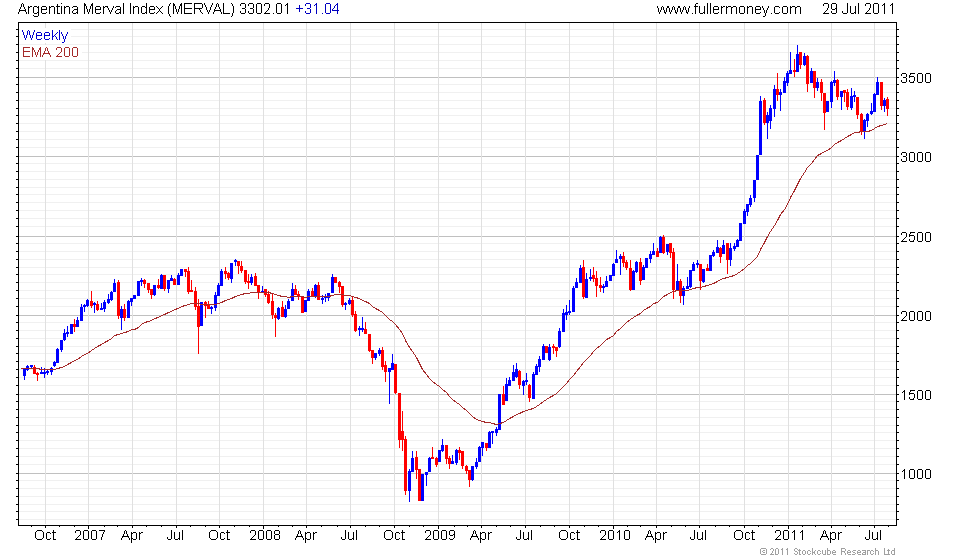Click the 'Apr' label right of 2007

pos(132,536)
